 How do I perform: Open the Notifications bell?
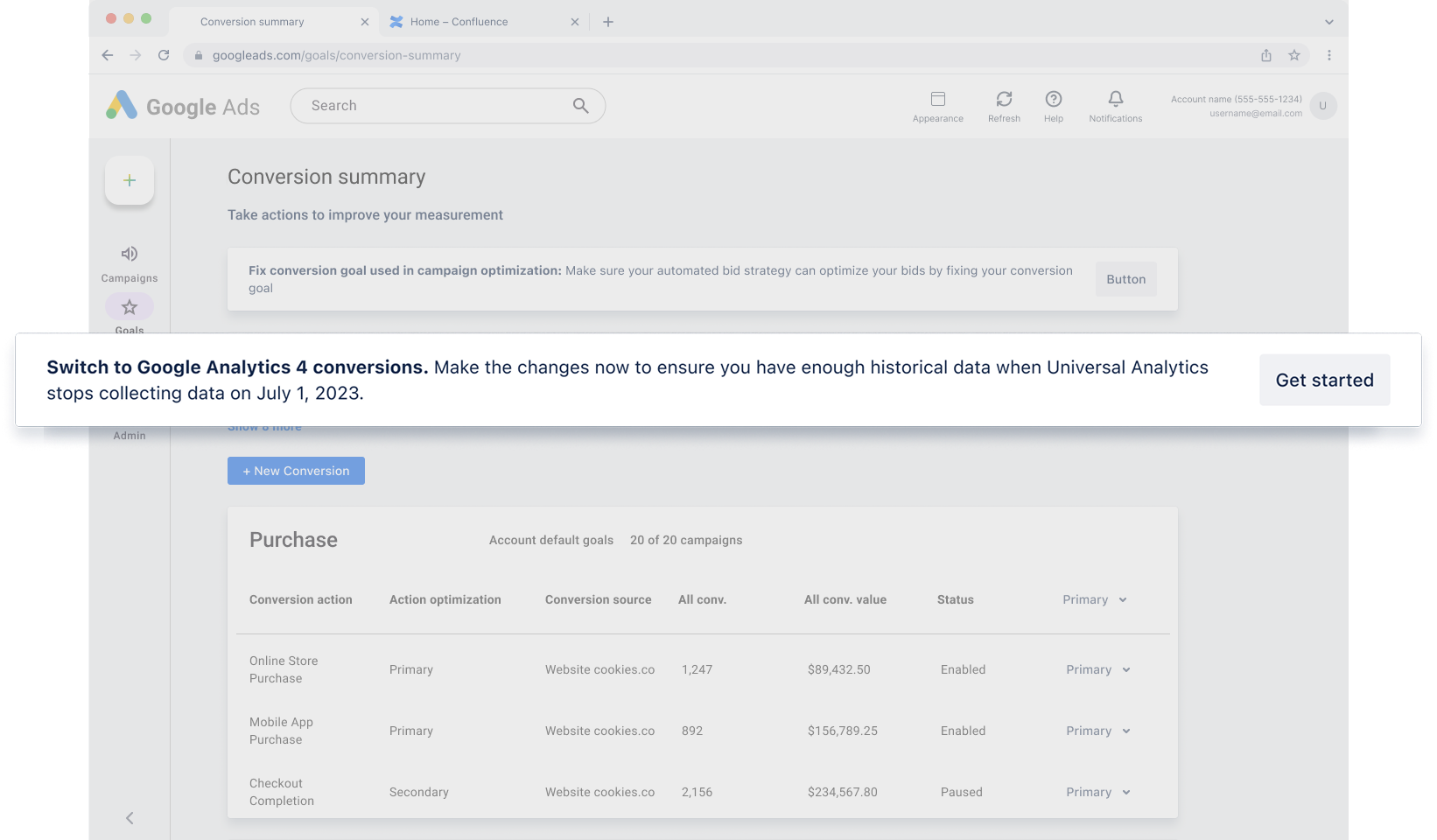1115,99
